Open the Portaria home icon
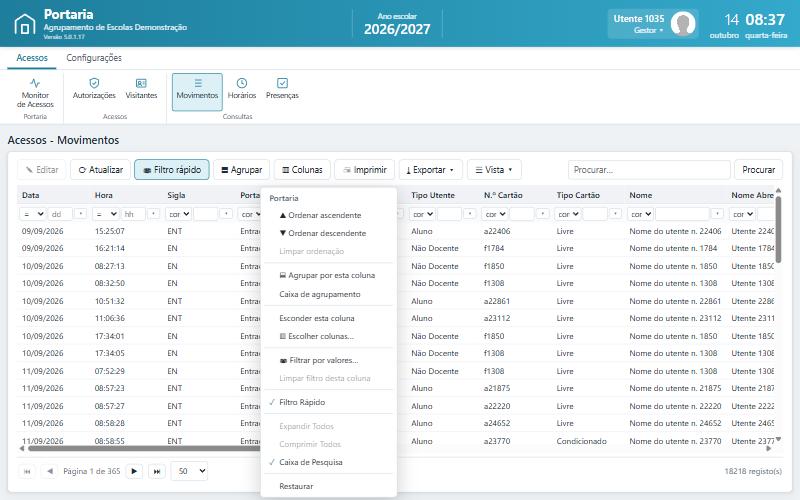 (x=24, y=24)
